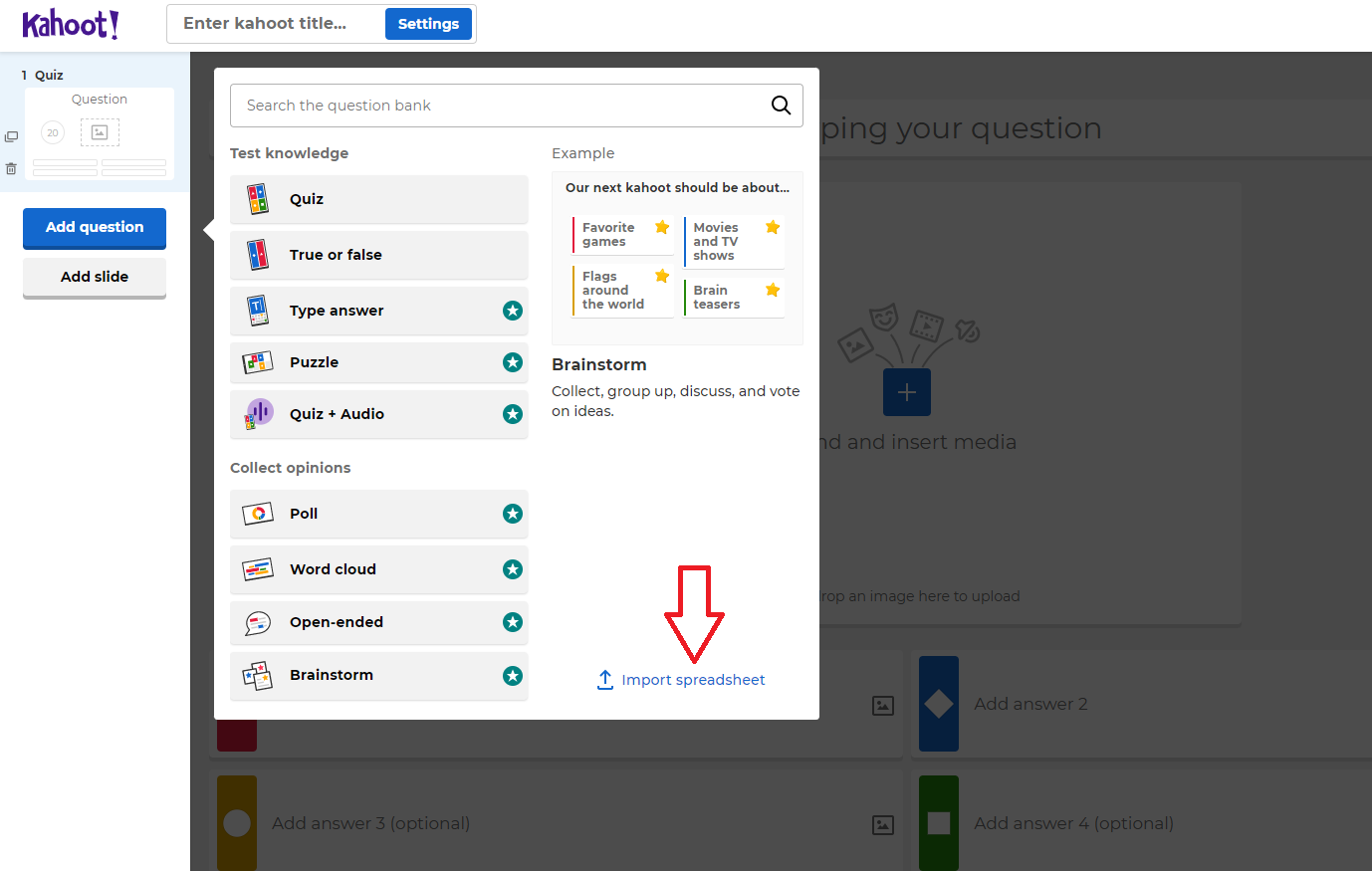1372x871 pixels.
Task: Click the Puzzle type icon
Action: coord(258,362)
